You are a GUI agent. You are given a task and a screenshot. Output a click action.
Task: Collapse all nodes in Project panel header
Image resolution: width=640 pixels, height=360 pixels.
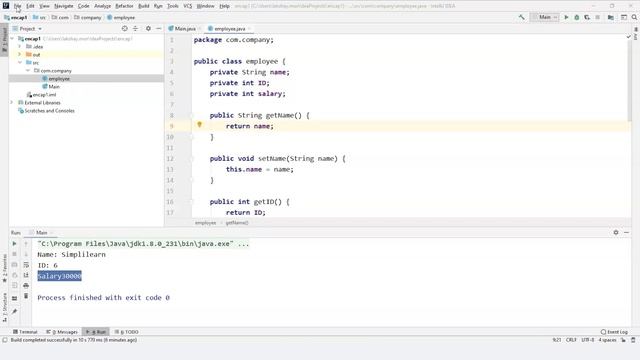pos(136,29)
